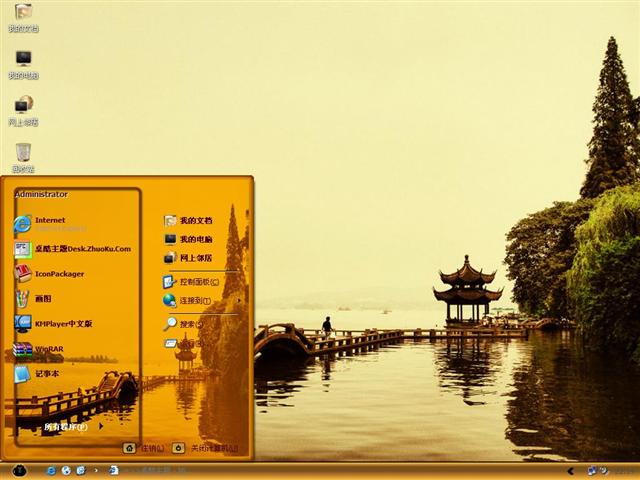
Task: Open the 网上邻居 desktop icon
Action: [x=23, y=111]
